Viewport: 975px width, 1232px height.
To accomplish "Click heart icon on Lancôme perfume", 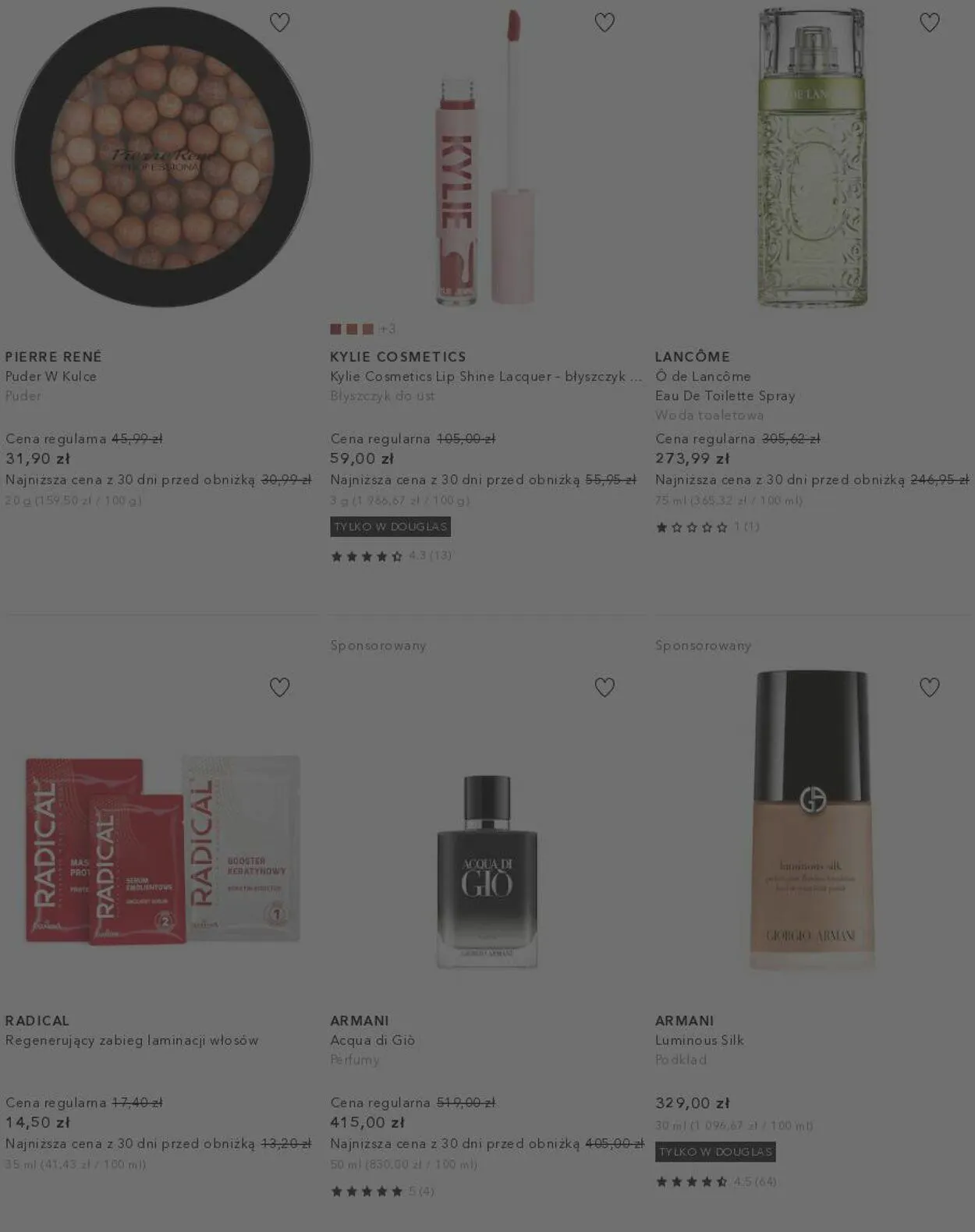I will 930,23.
